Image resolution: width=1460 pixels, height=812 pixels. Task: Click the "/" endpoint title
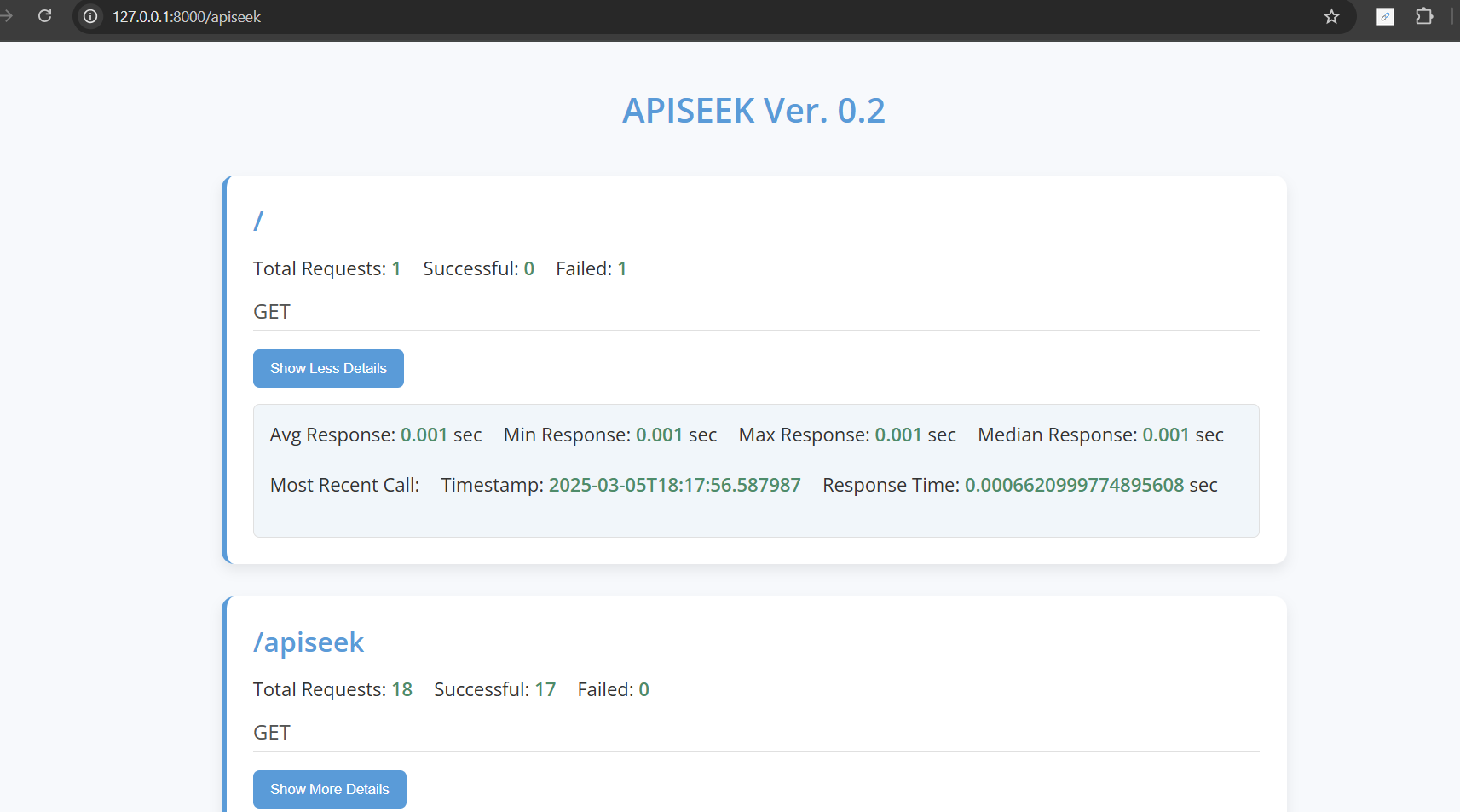pyautogui.click(x=258, y=221)
